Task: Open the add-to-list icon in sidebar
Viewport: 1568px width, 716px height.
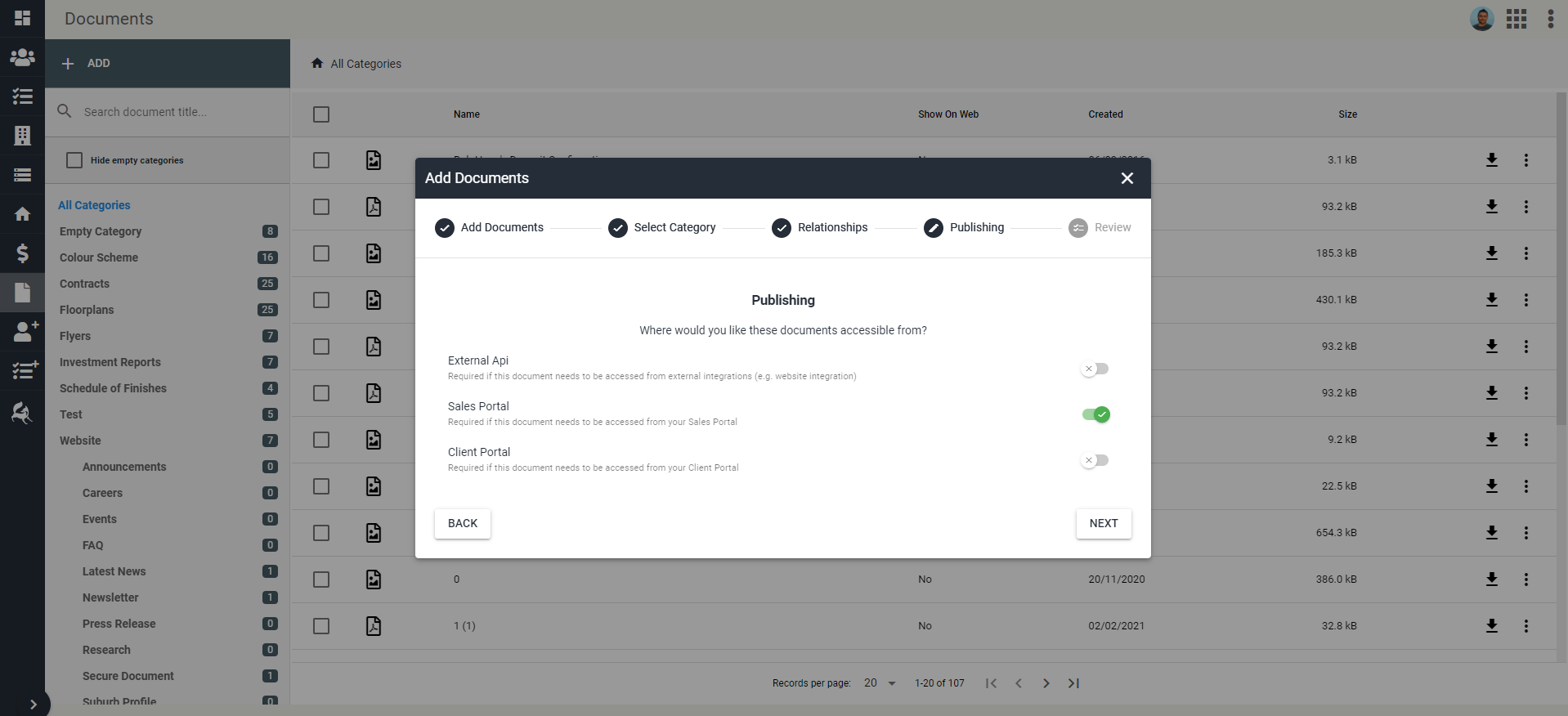Action: tap(25, 370)
